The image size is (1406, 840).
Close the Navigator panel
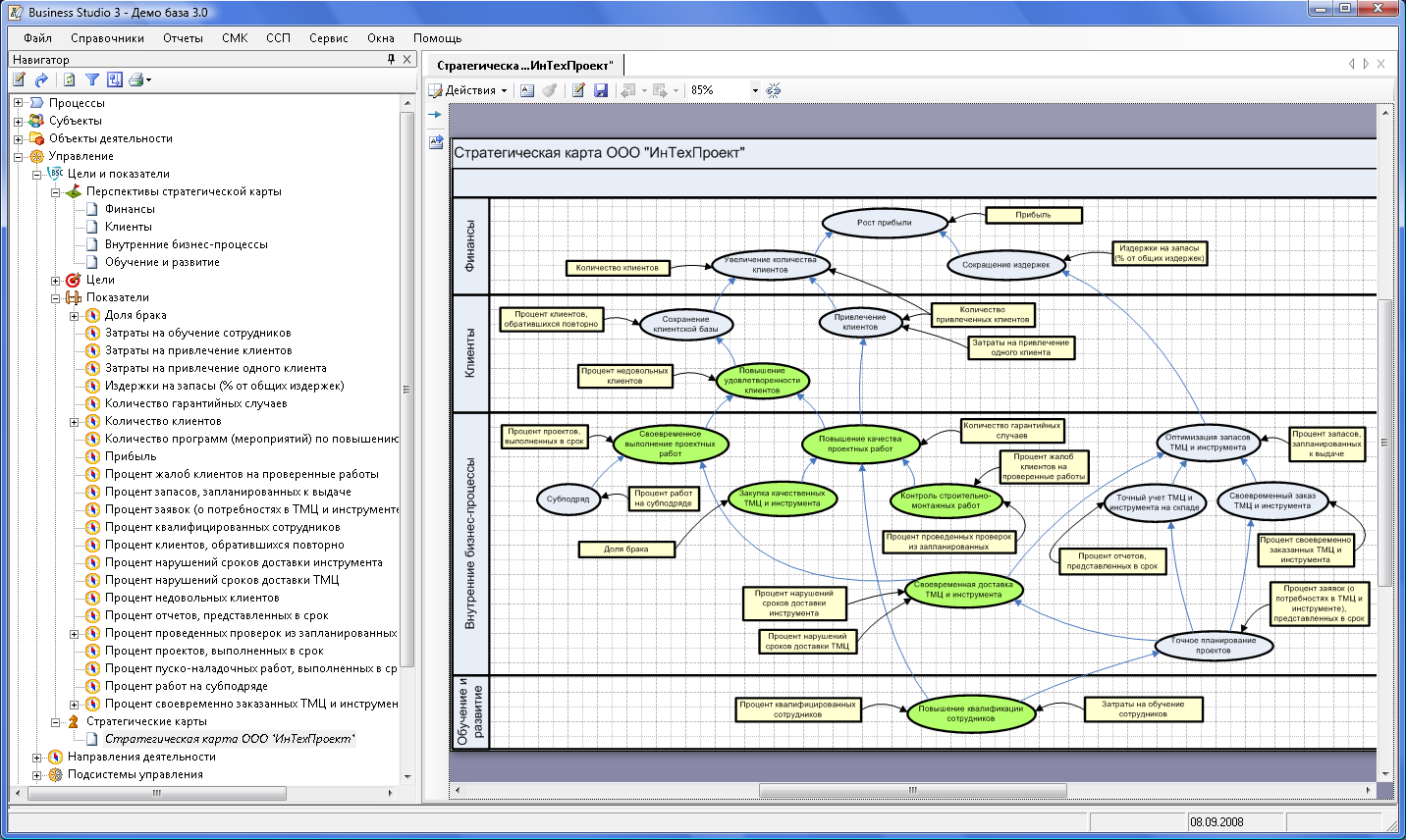tap(408, 59)
